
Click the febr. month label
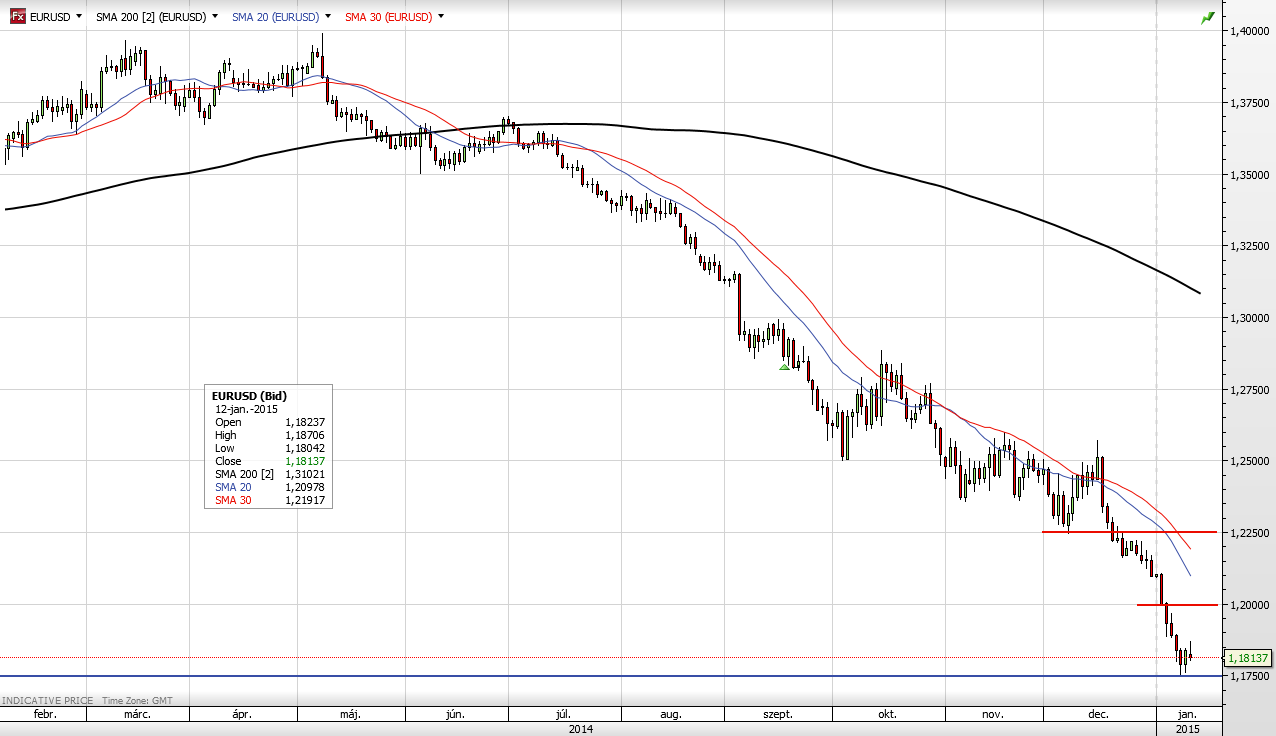click(x=44, y=714)
